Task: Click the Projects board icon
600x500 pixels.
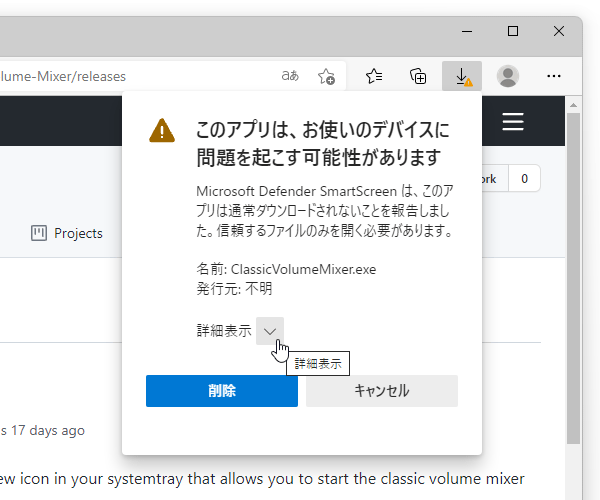Action: click(x=39, y=233)
